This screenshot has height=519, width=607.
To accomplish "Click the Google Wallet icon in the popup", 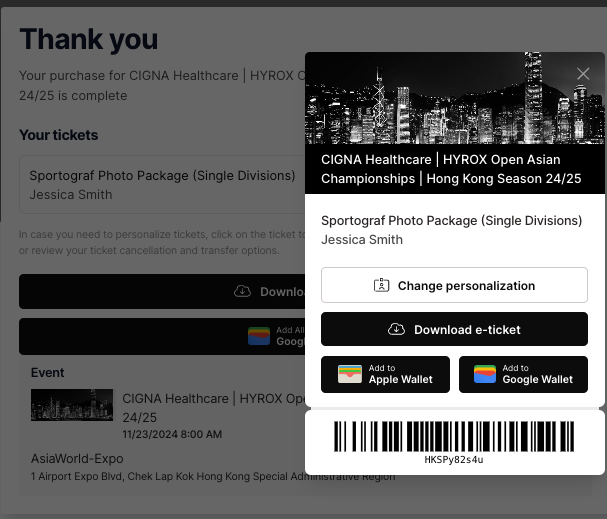I will click(x=484, y=374).
